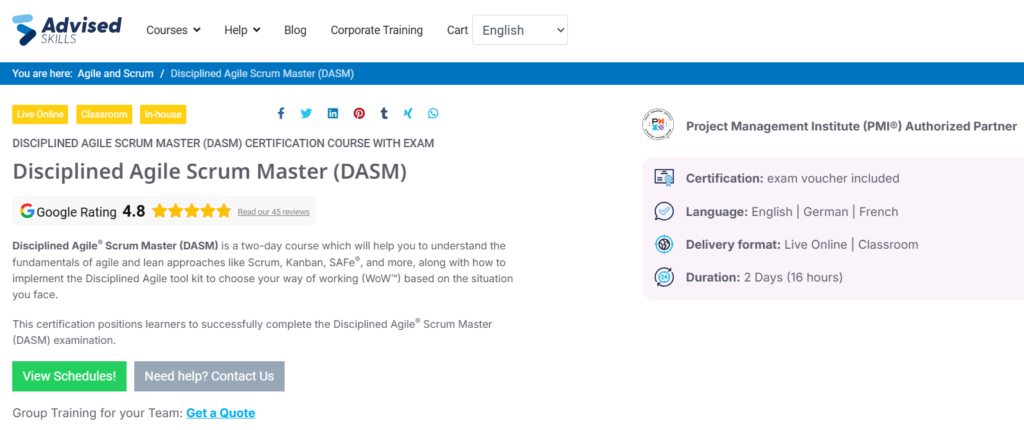Share page on Pinterest

click(359, 114)
